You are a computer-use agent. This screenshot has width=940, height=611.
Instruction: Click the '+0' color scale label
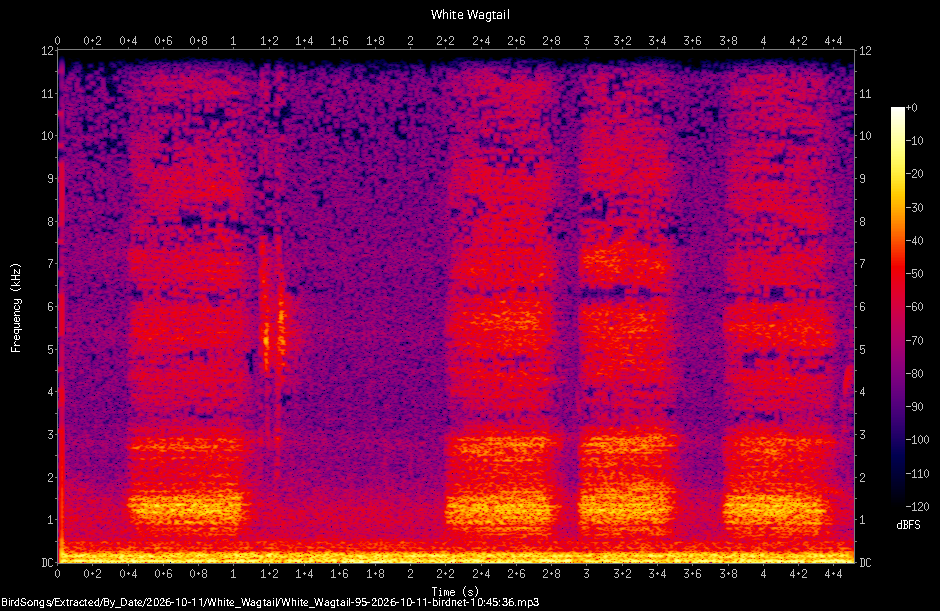point(912,108)
